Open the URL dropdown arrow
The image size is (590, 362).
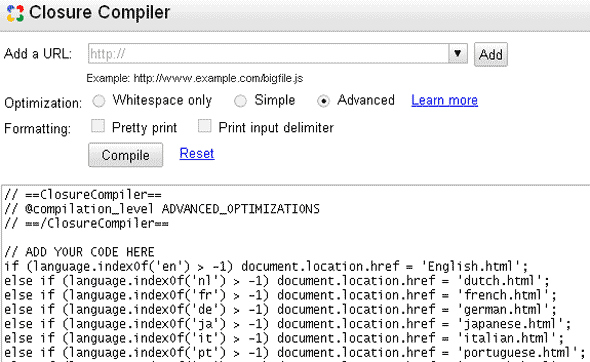click(458, 53)
